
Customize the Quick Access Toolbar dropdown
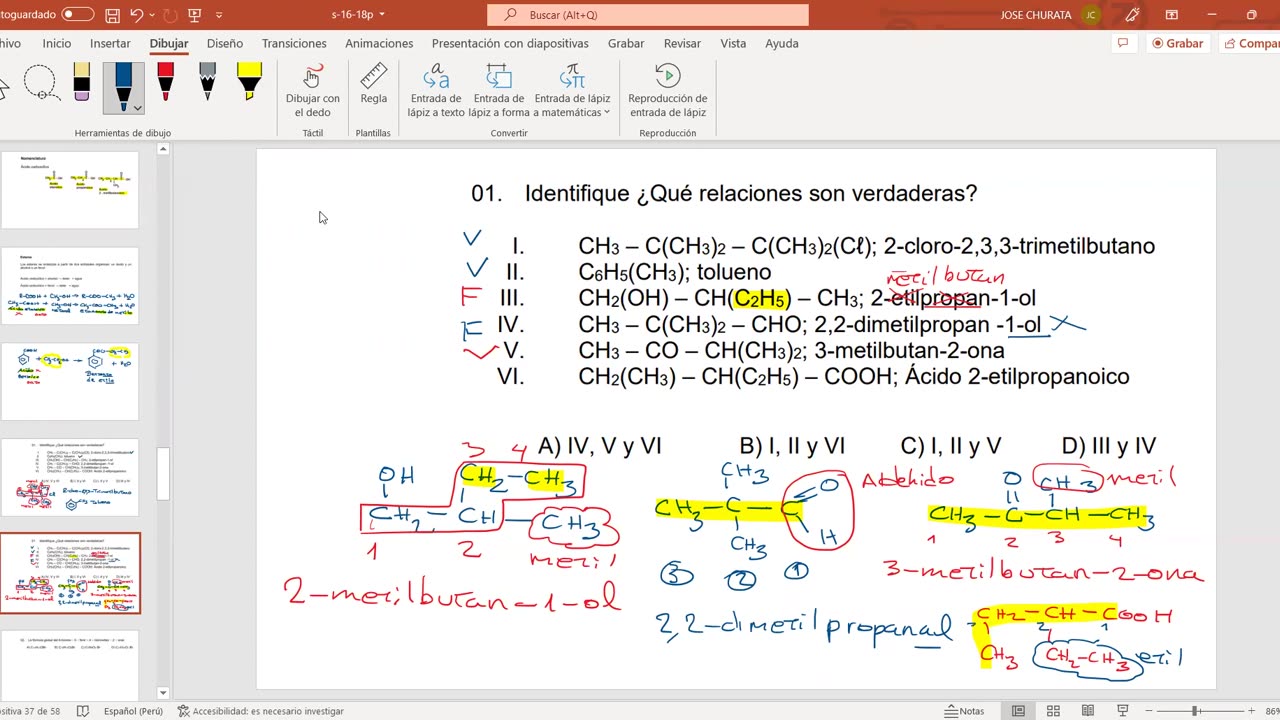click(x=219, y=15)
